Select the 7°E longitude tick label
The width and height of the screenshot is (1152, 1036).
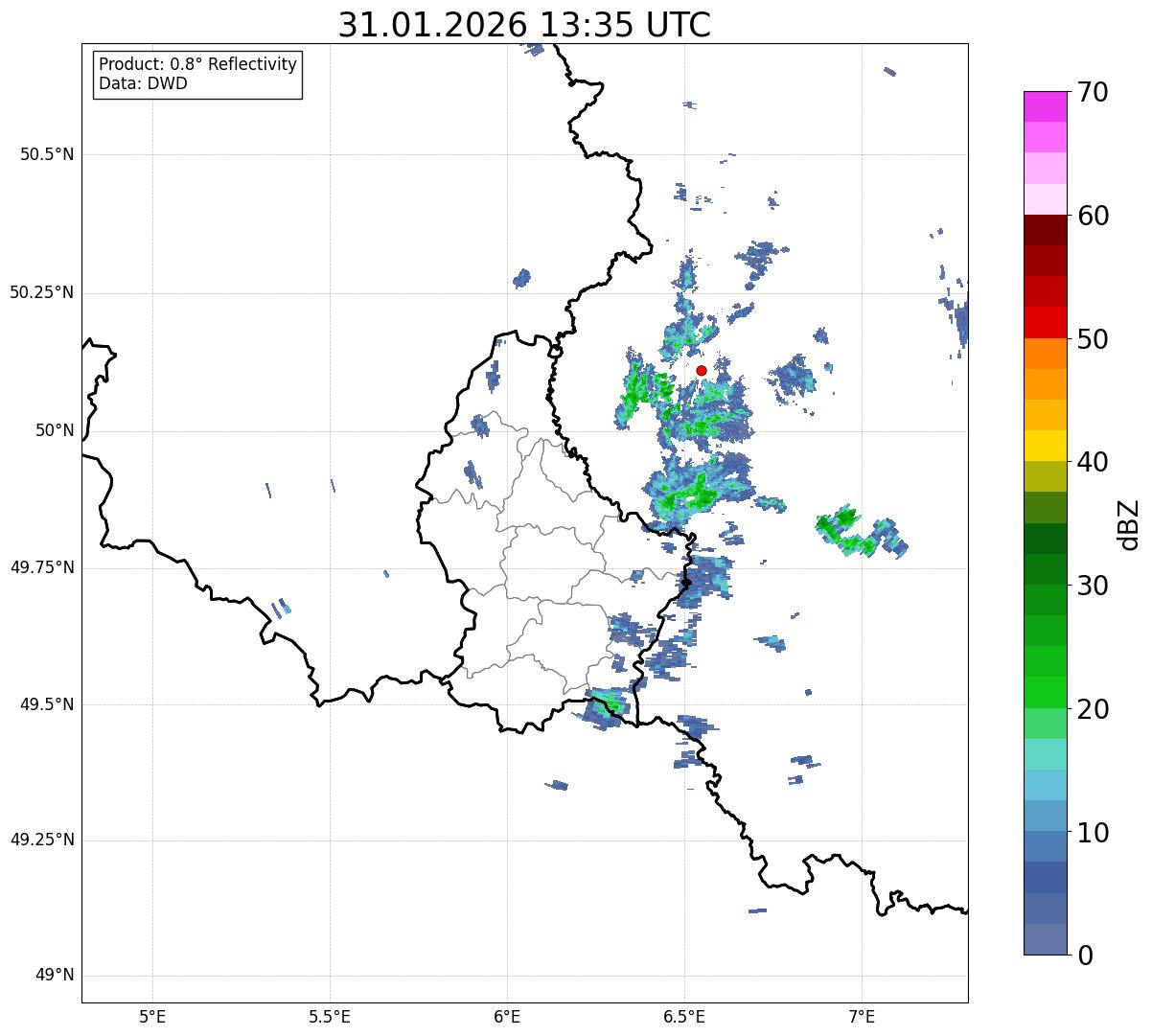862,1016
